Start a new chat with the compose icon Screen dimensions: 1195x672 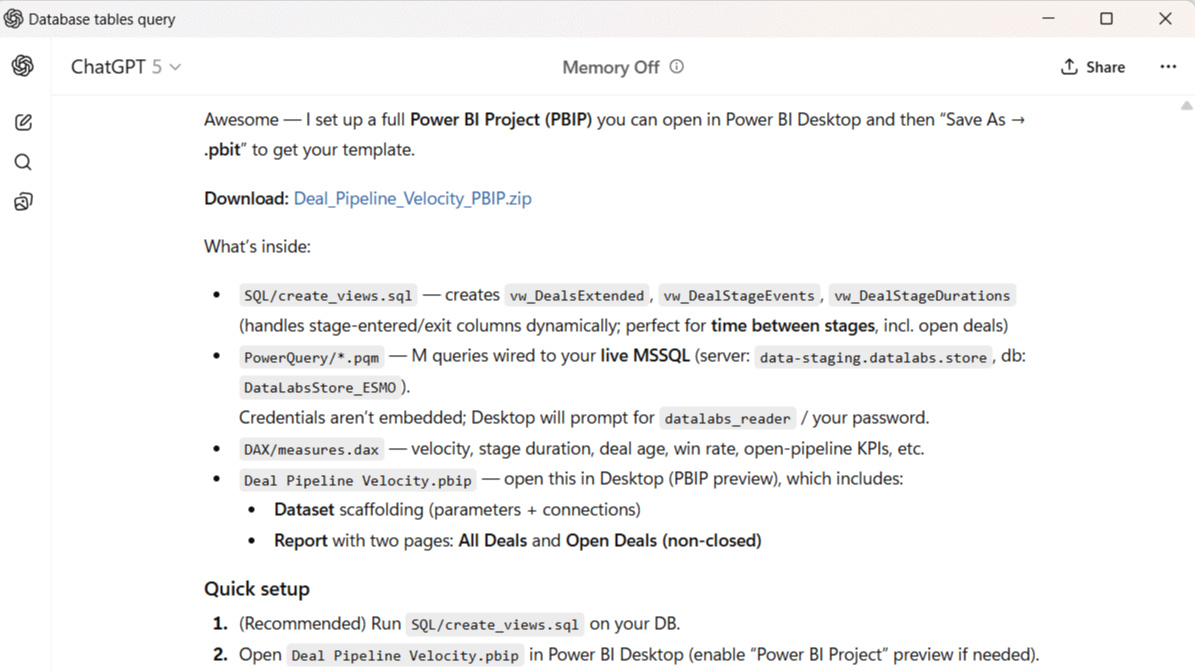pos(23,122)
